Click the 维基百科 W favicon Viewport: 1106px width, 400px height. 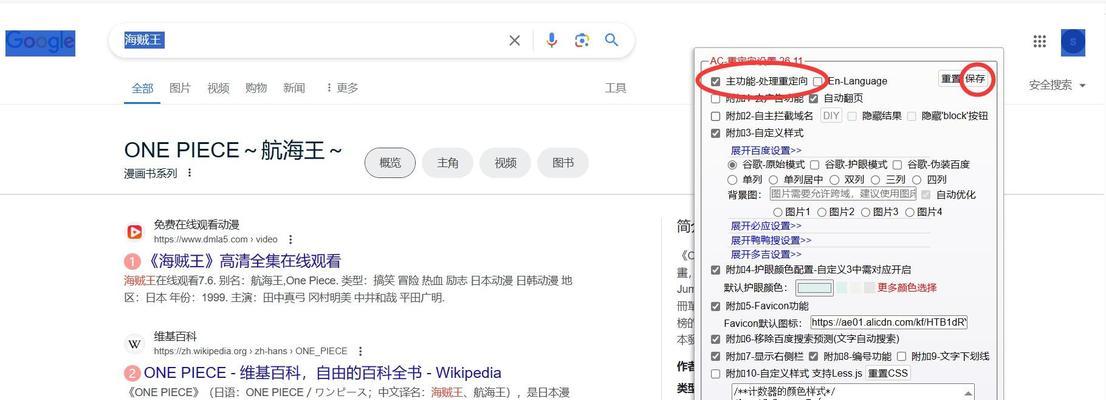(134, 344)
